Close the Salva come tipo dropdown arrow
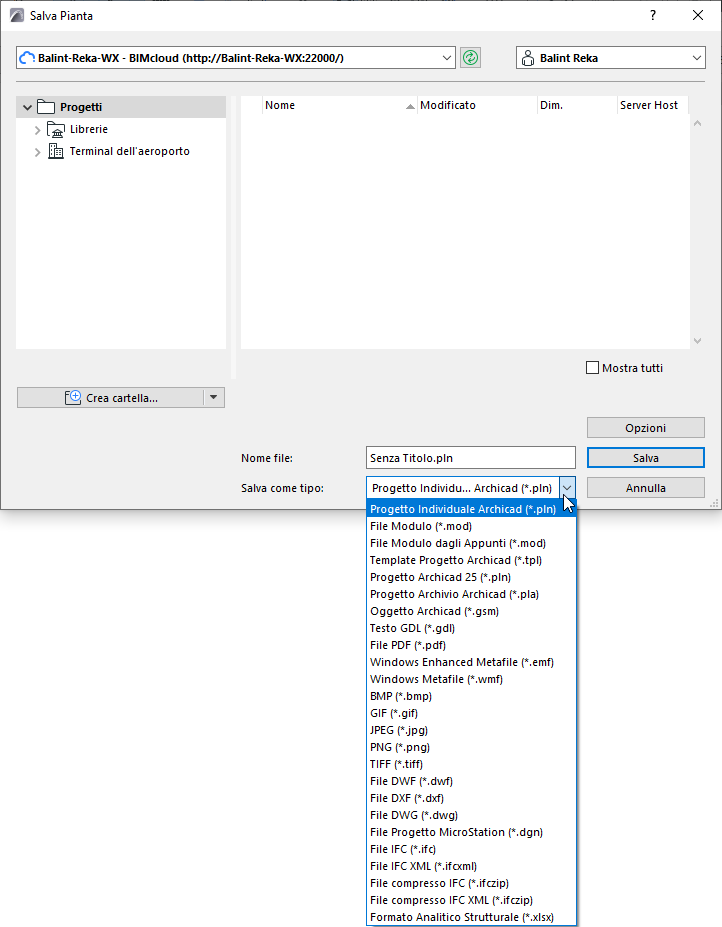722x927 pixels. coord(567,488)
